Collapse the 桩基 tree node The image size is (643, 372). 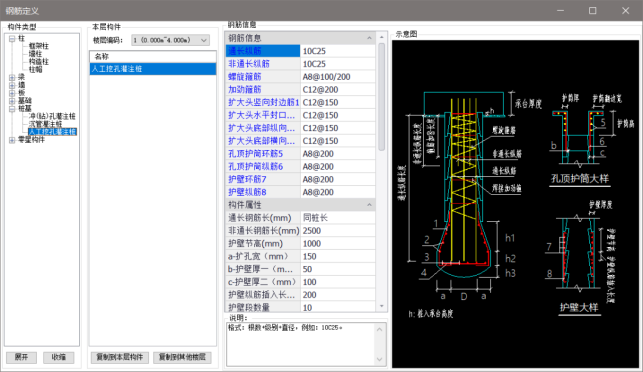[12, 109]
